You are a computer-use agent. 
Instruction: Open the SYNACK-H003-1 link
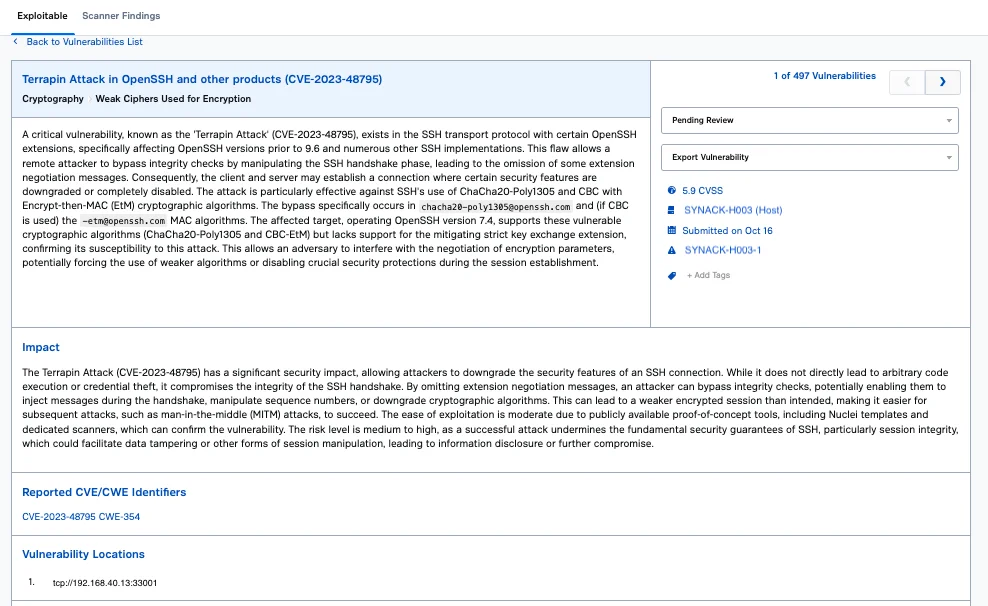[x=723, y=250]
